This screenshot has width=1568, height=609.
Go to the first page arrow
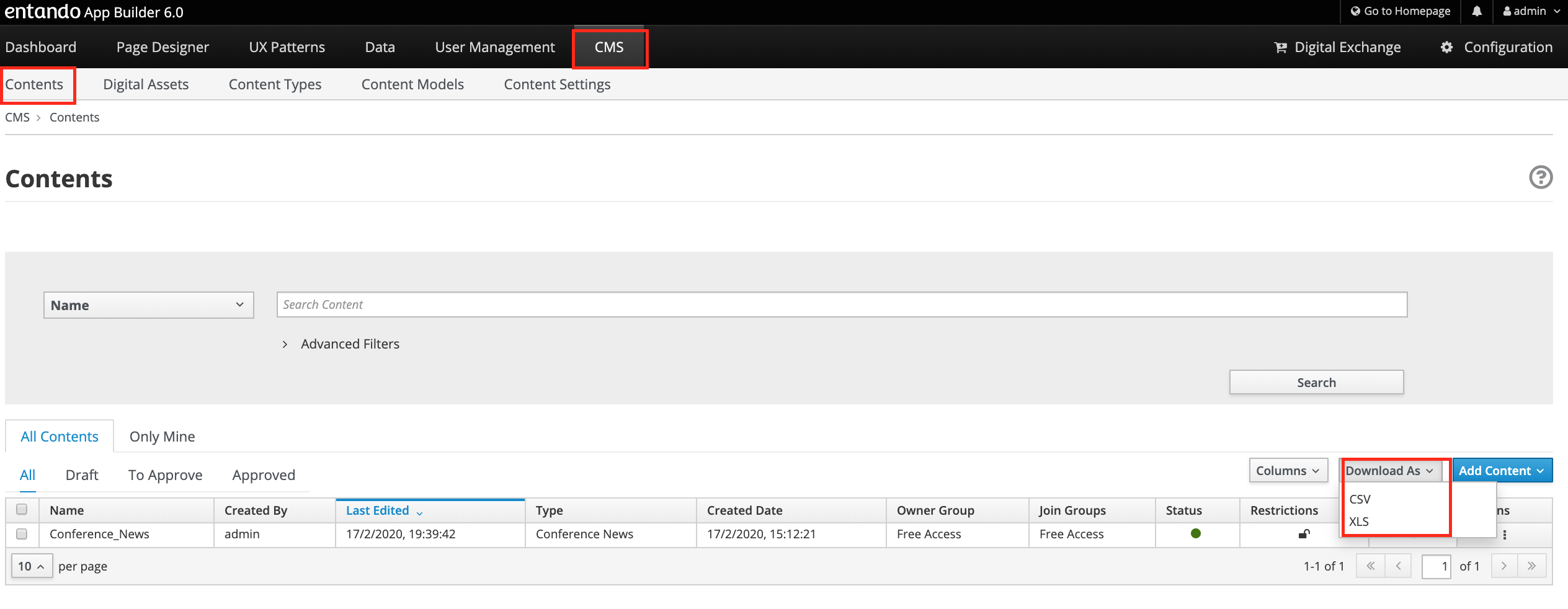pos(1370,566)
